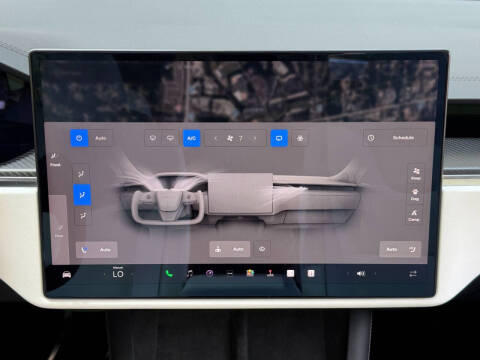Toggle the blue recirculation mode button
Screen dimensions: 480x360
pos(279,138)
